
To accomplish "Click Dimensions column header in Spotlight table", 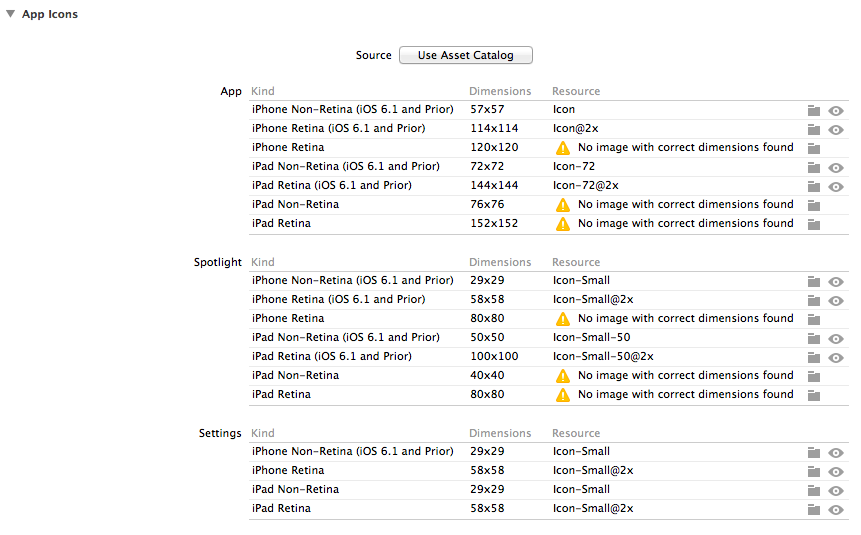I will click(x=500, y=262).
